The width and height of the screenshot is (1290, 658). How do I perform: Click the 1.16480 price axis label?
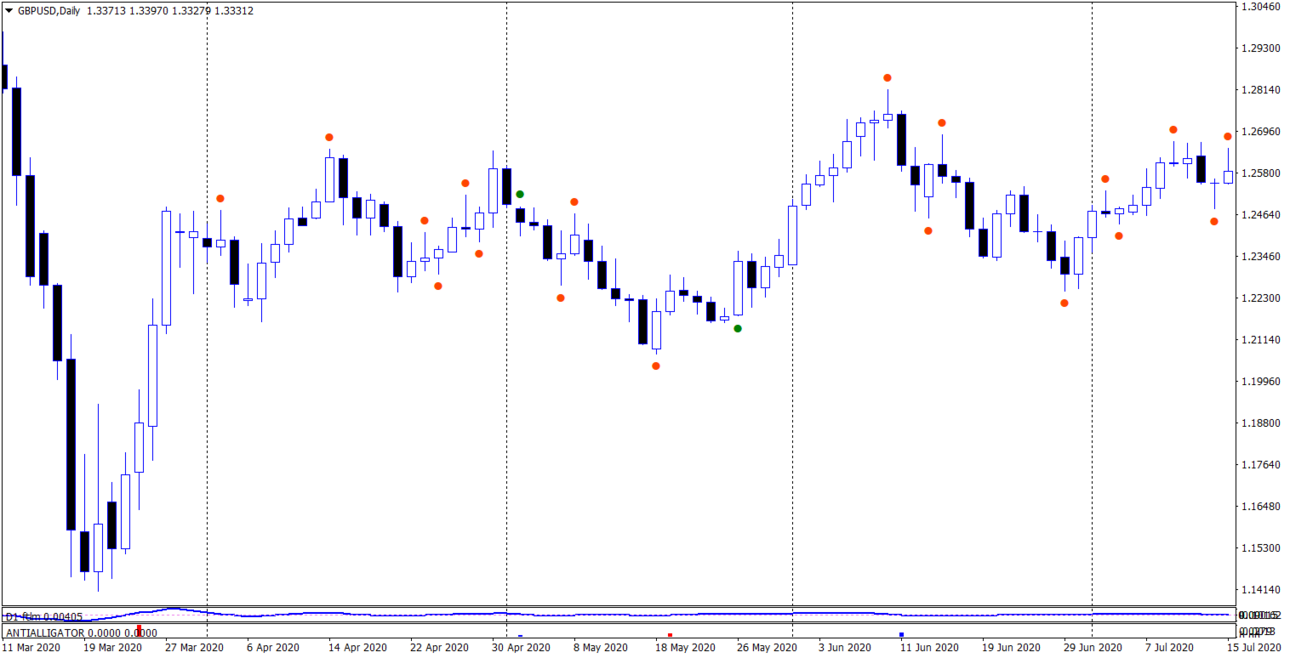[x=1261, y=506]
